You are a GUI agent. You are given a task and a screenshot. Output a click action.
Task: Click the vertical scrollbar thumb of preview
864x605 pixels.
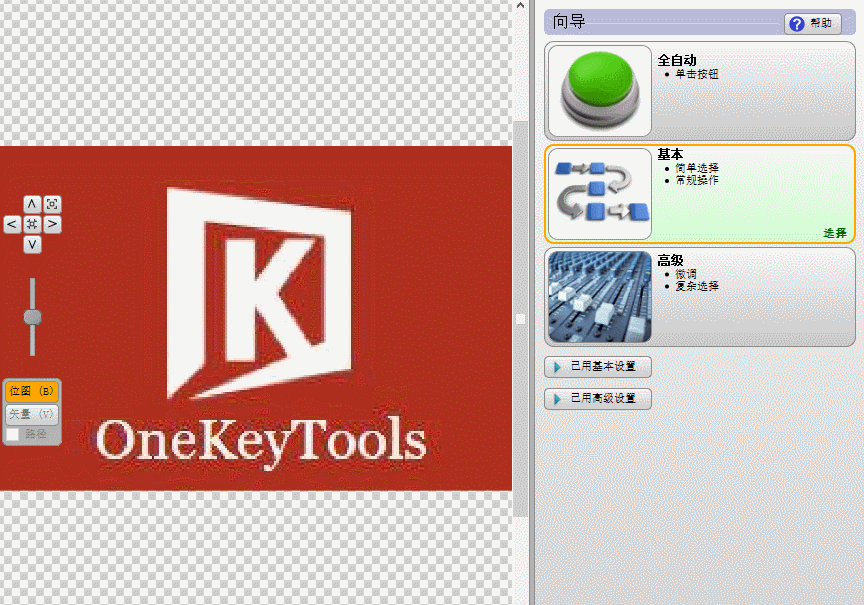tap(520, 319)
